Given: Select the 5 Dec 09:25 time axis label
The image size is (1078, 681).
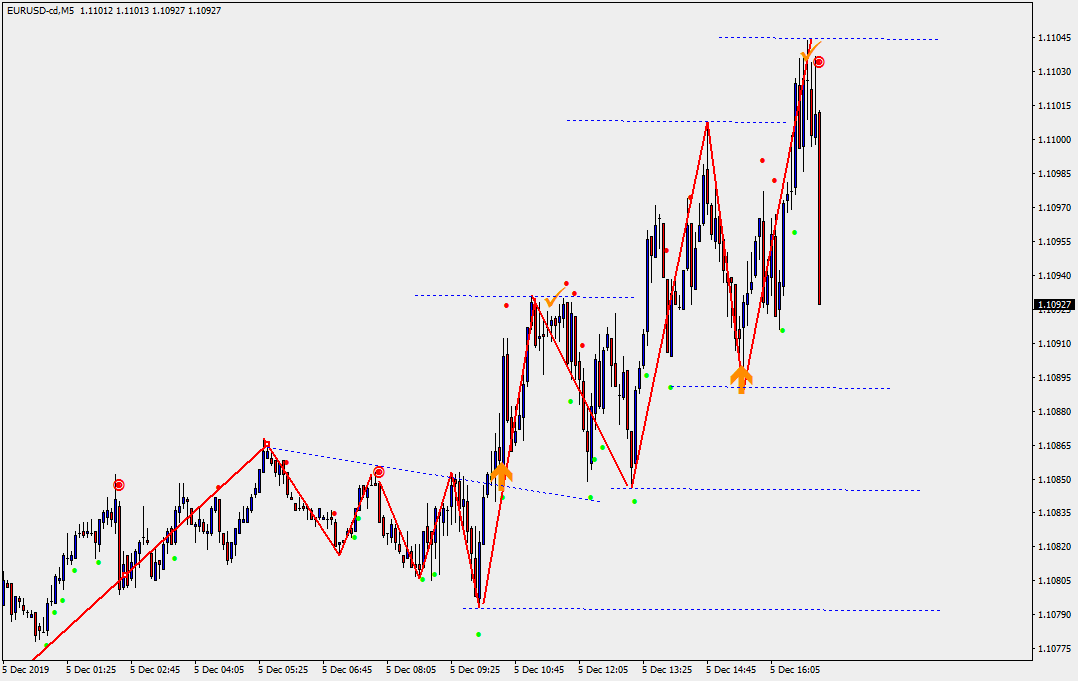Looking at the screenshot, I should [476, 669].
